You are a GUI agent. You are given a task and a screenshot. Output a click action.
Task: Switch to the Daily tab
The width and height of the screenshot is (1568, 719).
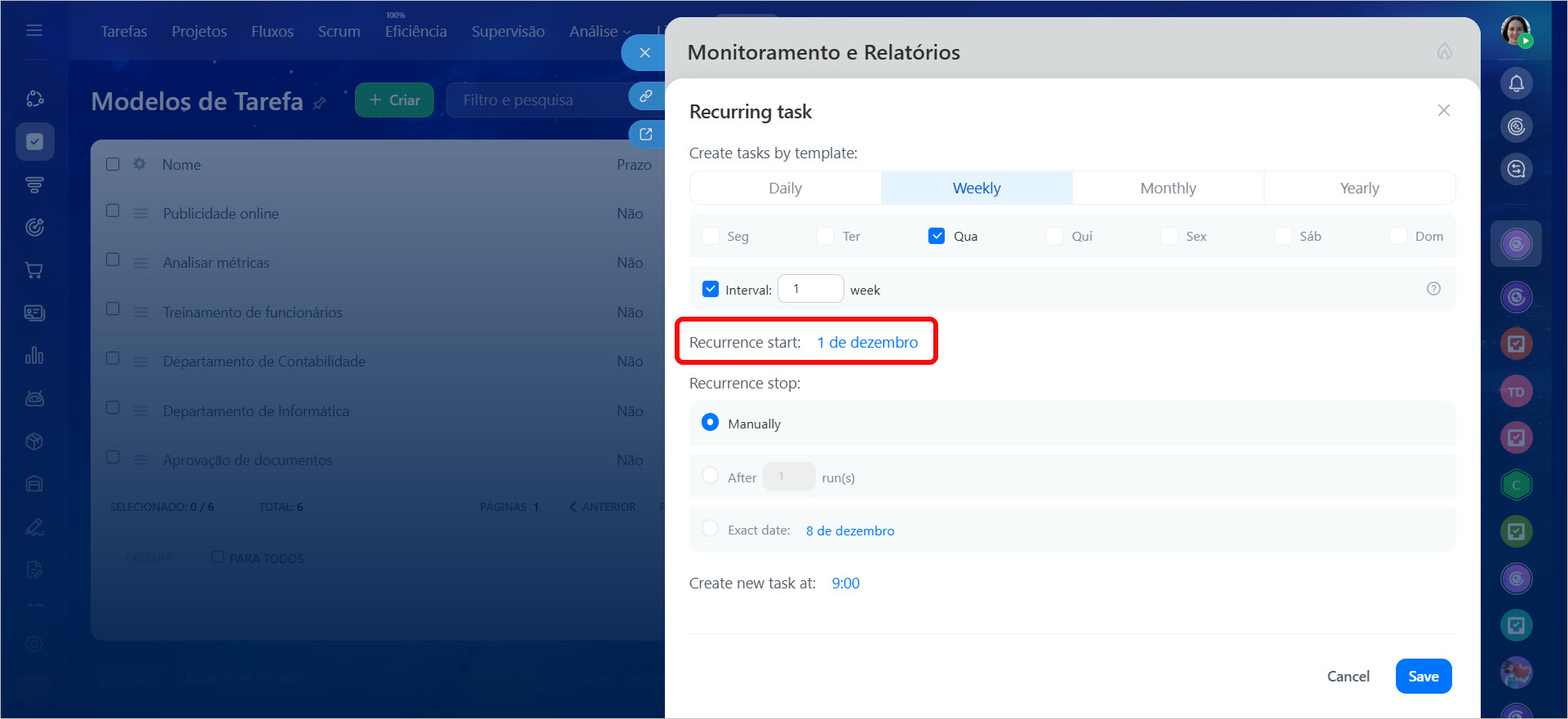pos(785,189)
